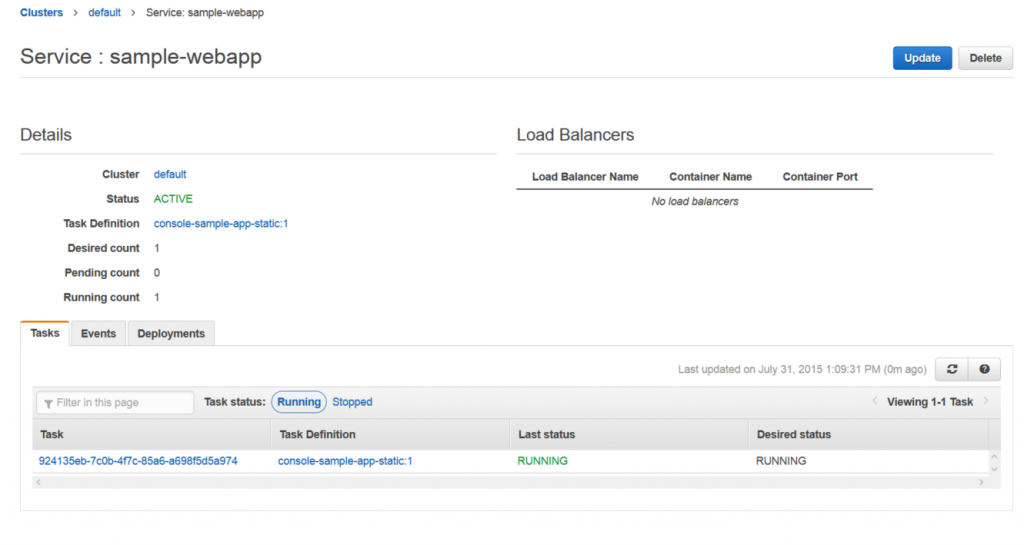
Task: Click the table's horizontal scrollbar track
Action: [x=509, y=482]
